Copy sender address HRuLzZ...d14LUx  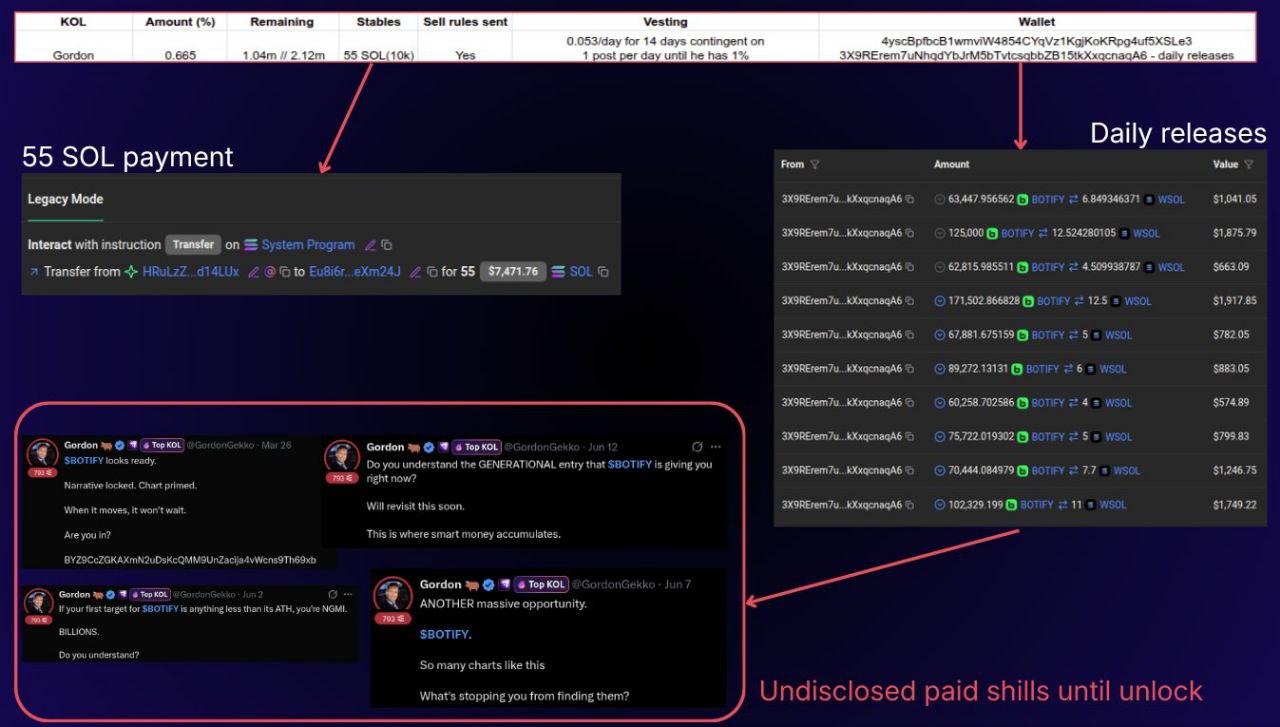tap(284, 272)
